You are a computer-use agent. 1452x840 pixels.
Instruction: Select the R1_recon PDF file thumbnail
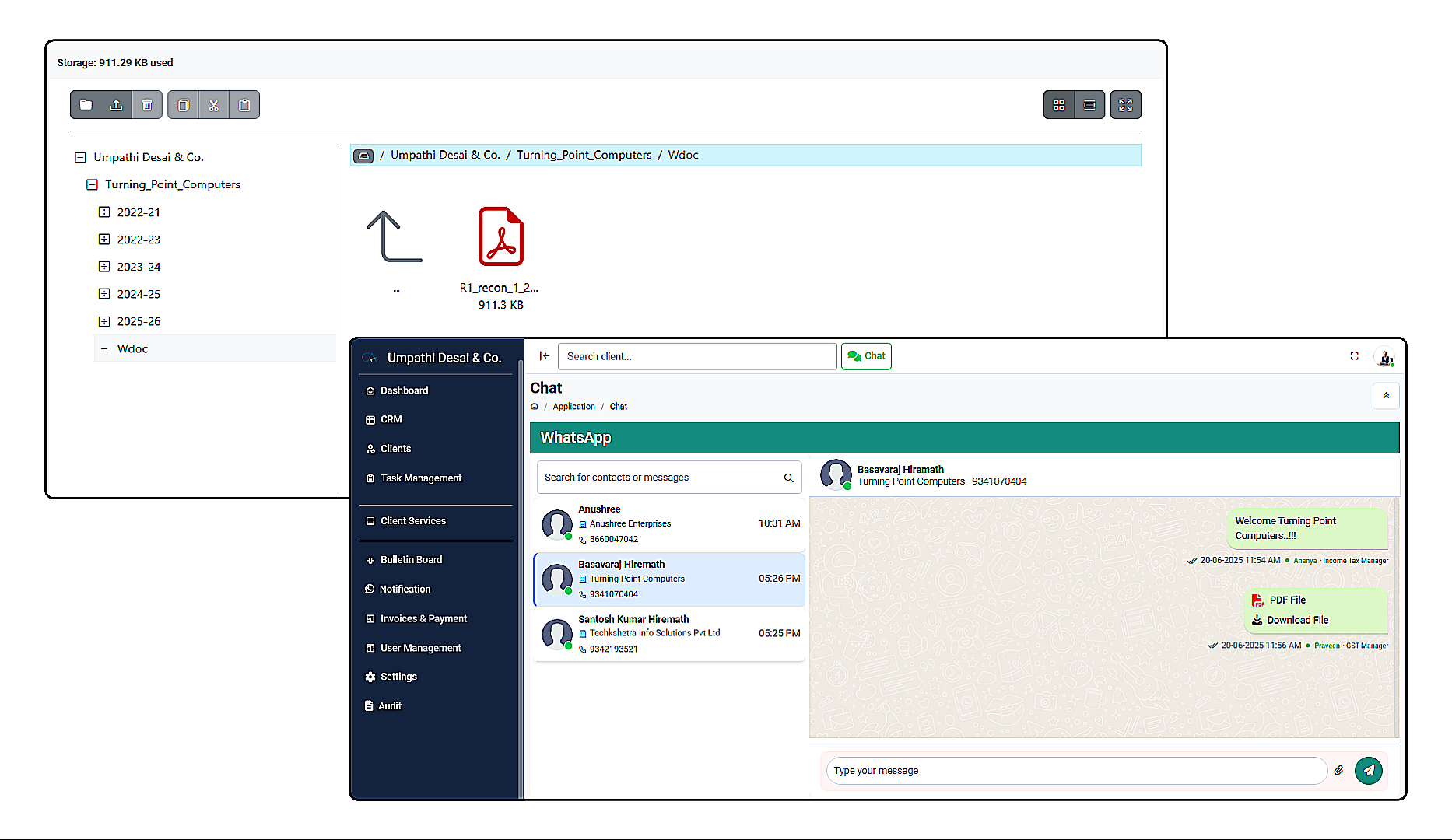(x=501, y=236)
